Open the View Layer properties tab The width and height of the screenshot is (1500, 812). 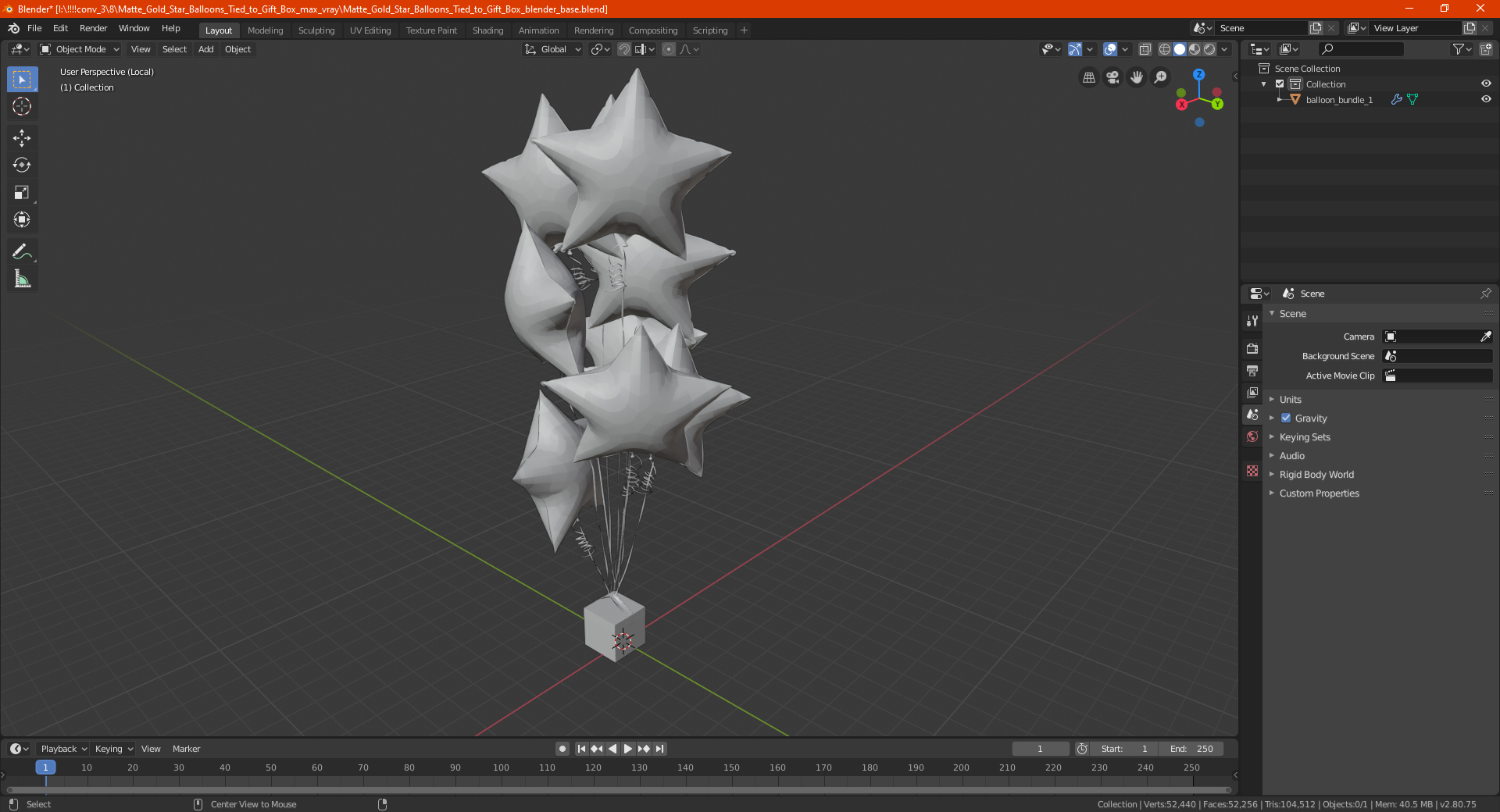(x=1252, y=392)
